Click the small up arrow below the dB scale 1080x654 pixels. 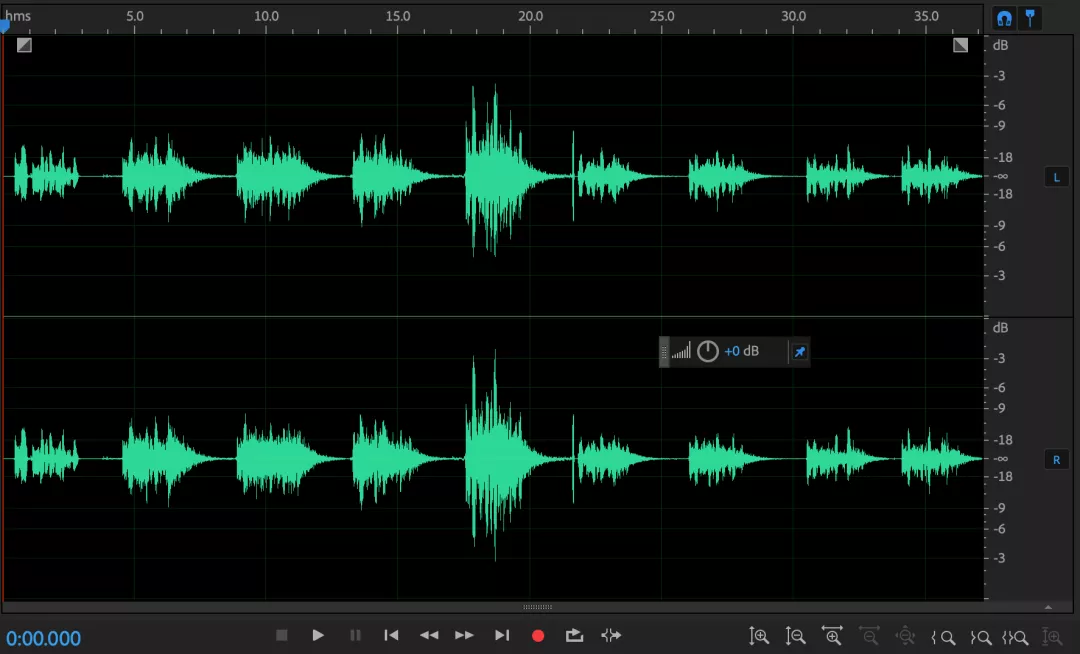1048,607
